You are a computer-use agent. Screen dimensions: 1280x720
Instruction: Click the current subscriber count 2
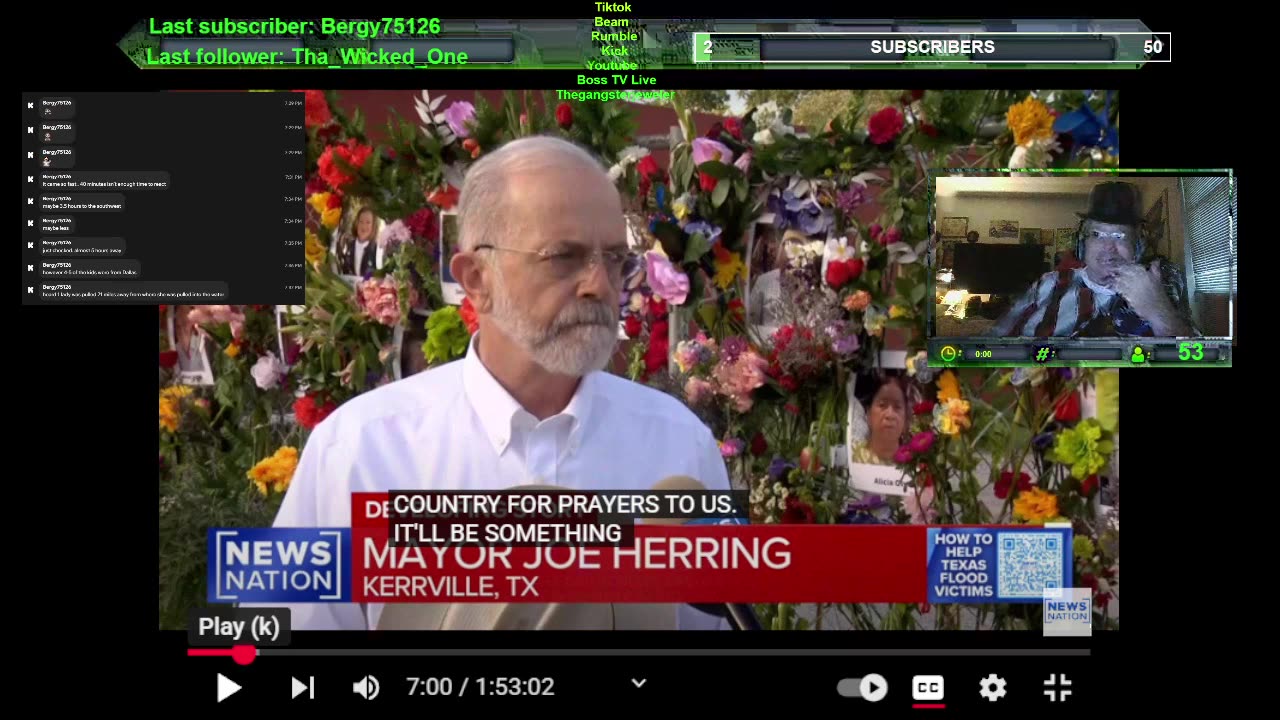(x=707, y=47)
